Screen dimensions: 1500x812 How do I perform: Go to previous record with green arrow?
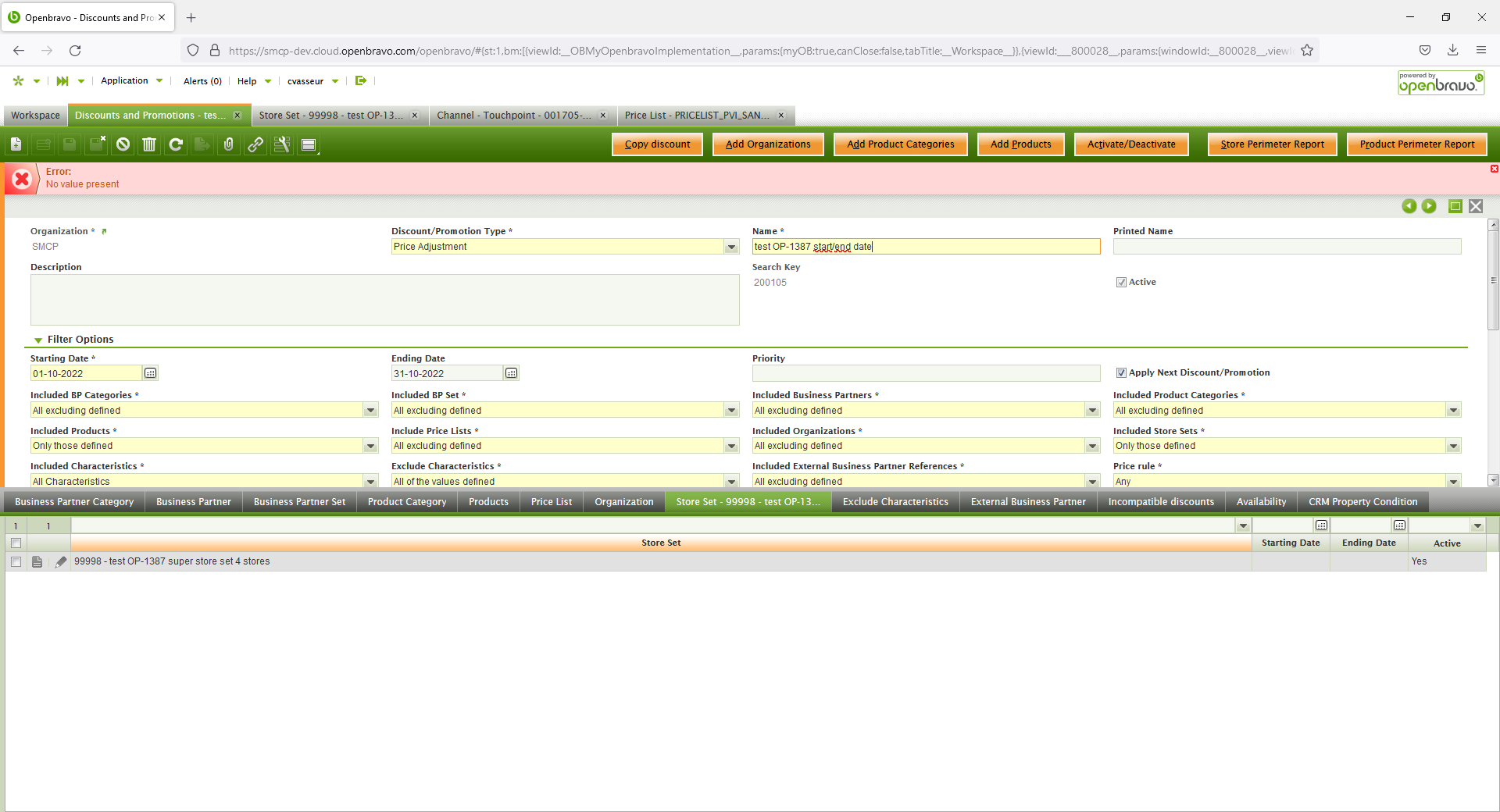(x=1409, y=206)
